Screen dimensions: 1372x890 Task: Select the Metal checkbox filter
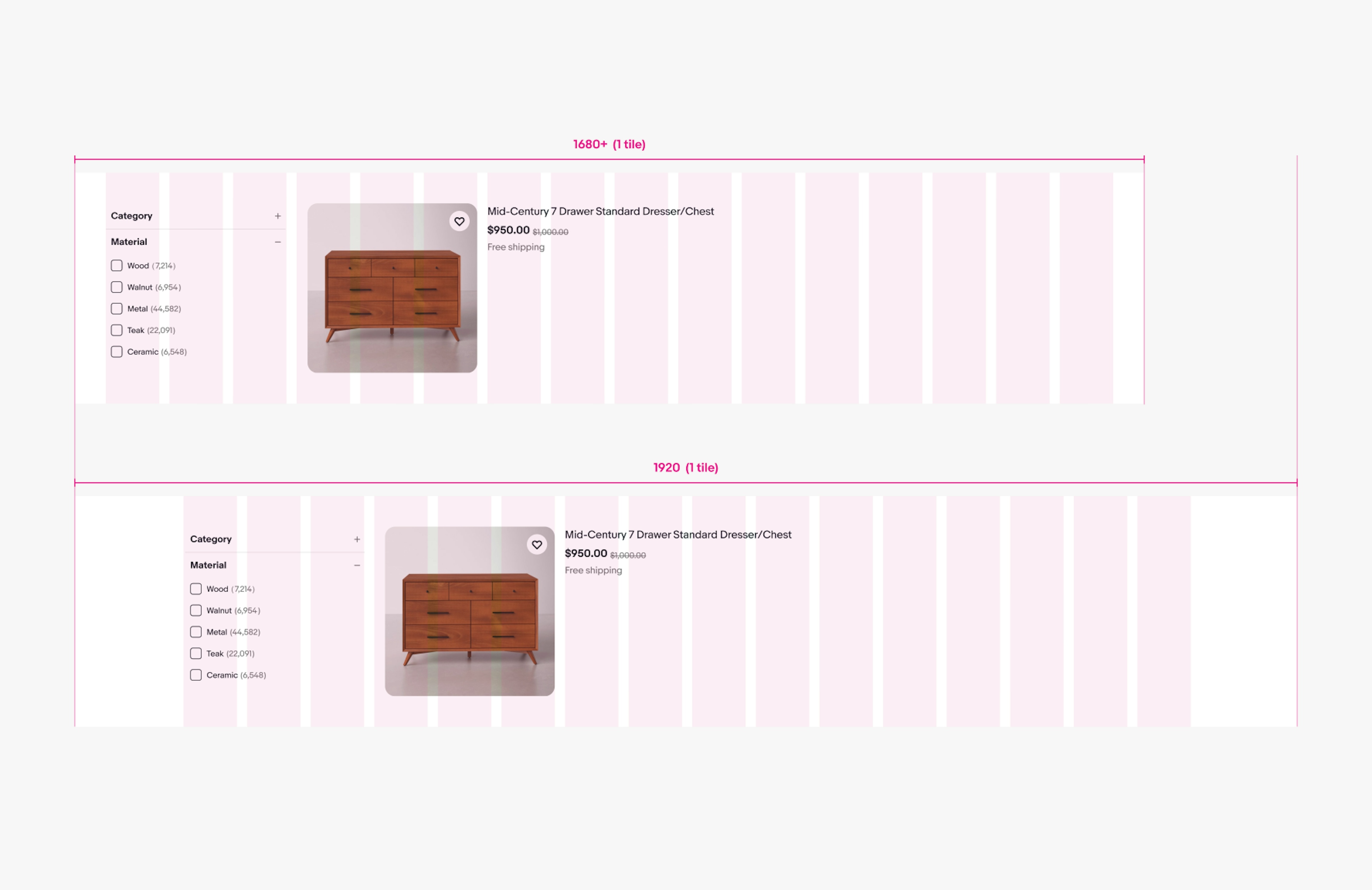point(116,308)
